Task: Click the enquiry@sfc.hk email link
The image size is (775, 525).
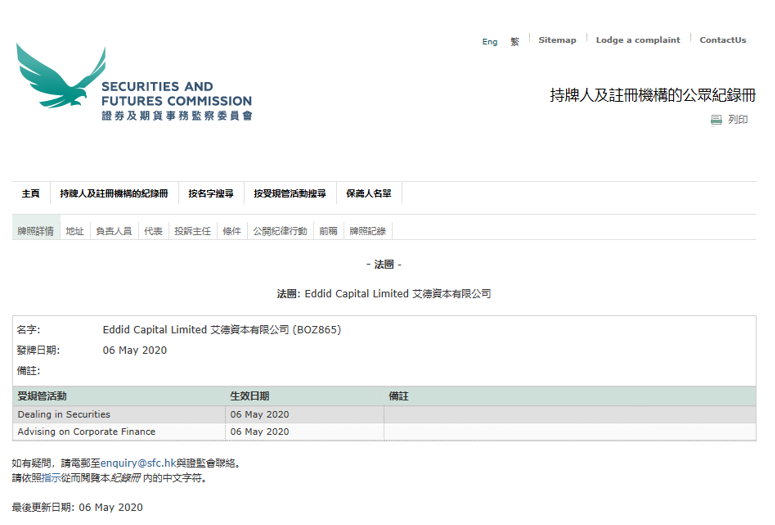Action: (x=138, y=463)
